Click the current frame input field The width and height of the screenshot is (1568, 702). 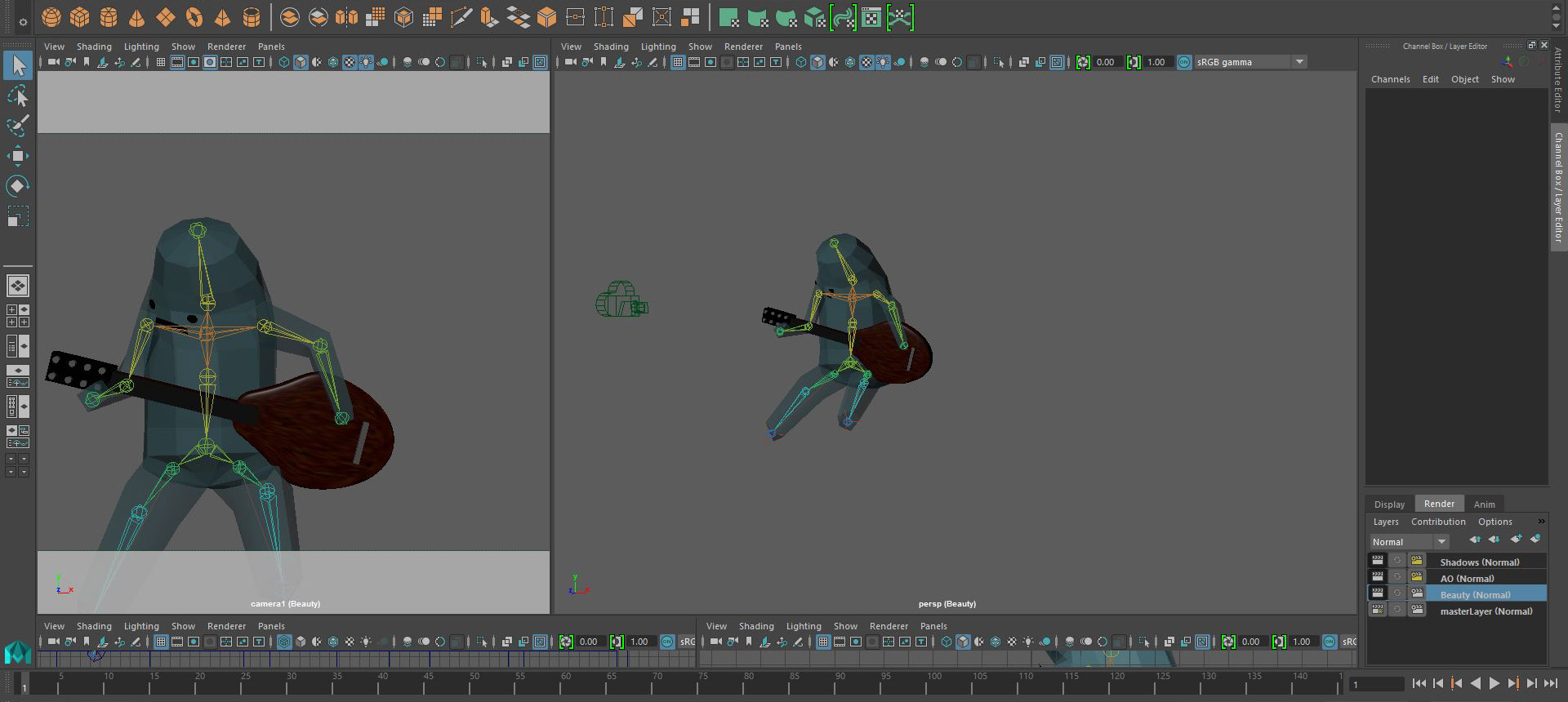[x=1375, y=684]
